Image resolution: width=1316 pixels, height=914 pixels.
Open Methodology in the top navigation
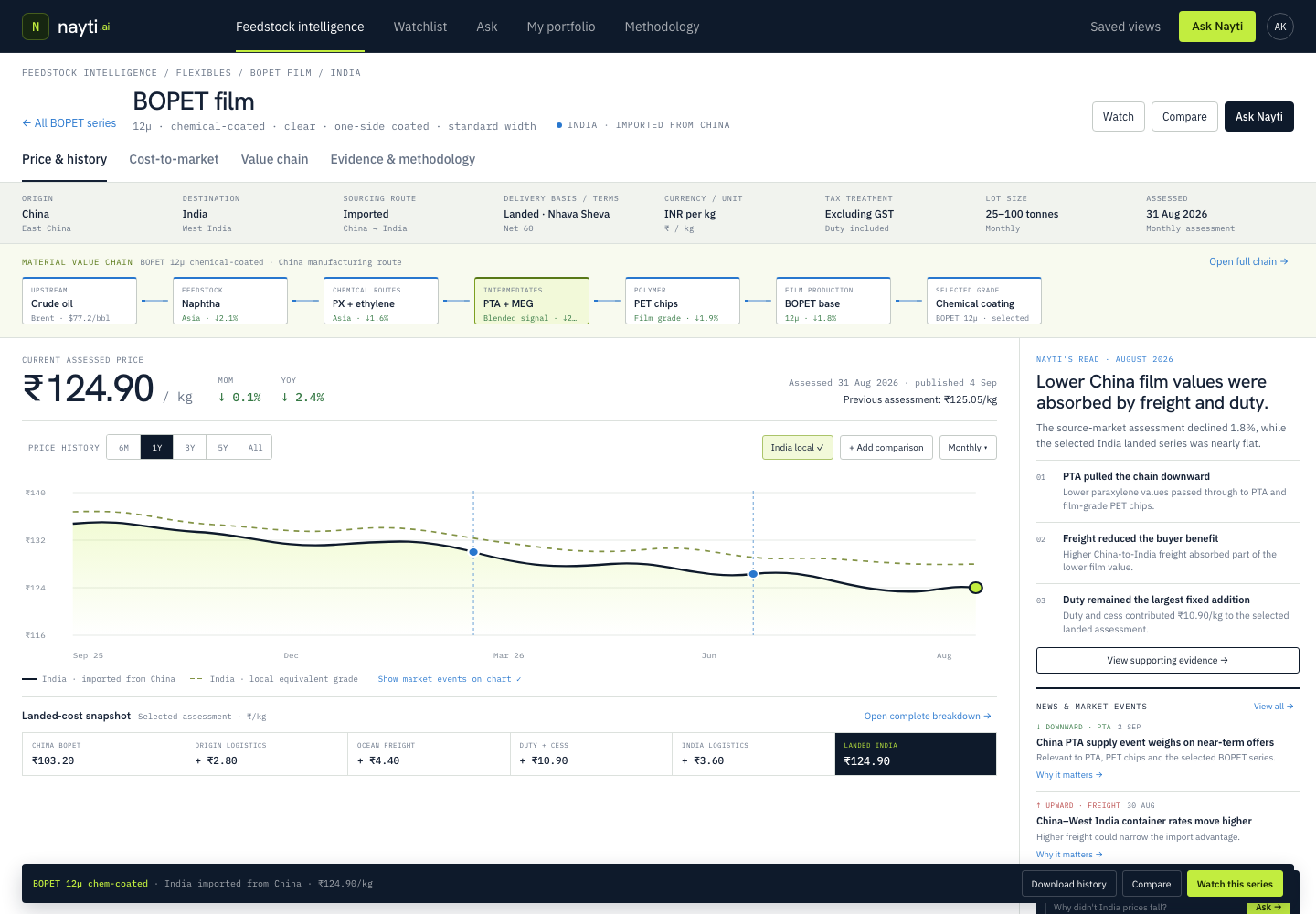[663, 27]
